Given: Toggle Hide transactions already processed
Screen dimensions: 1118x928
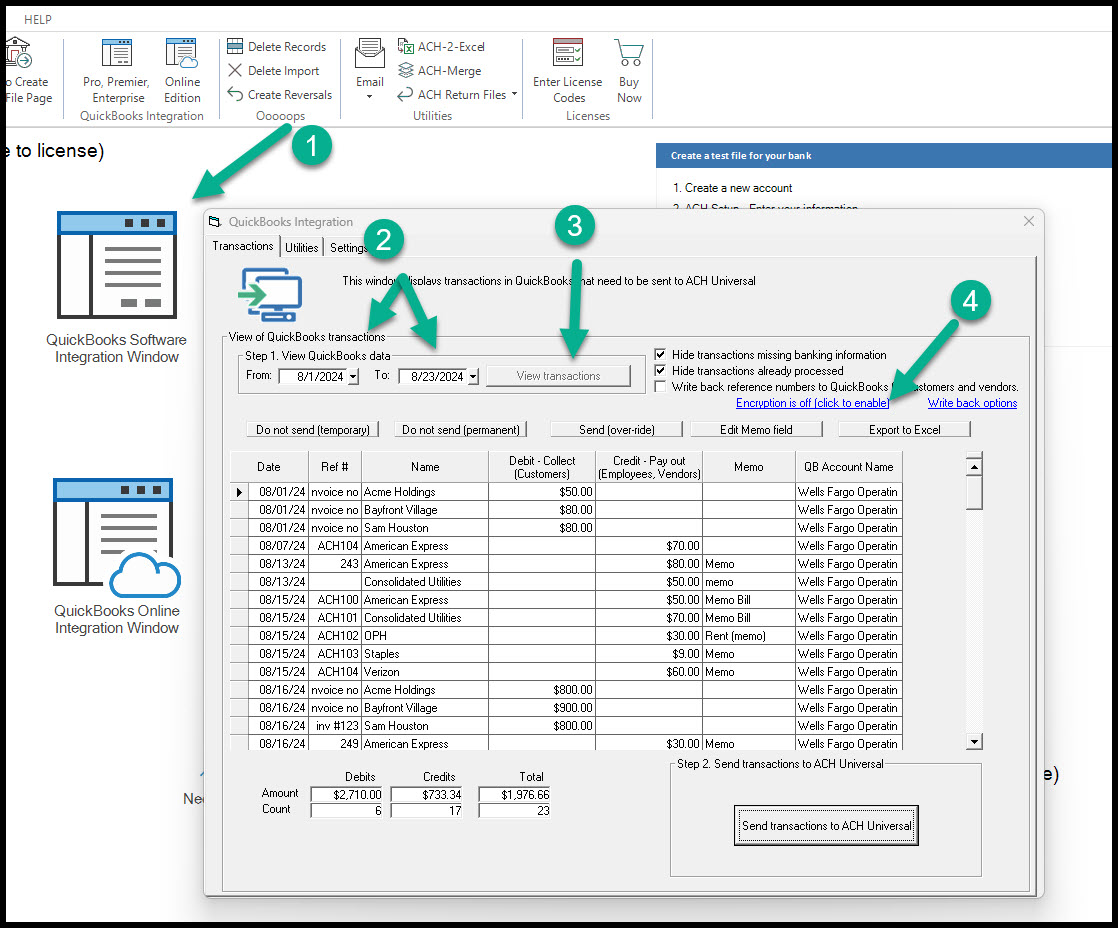Looking at the screenshot, I should point(660,371).
